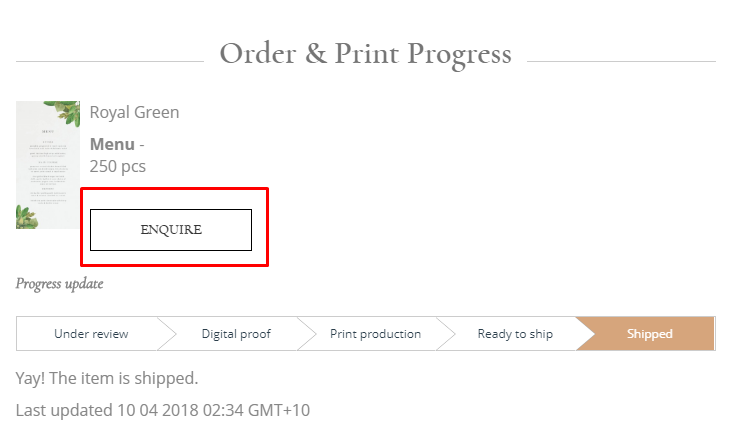Select the Print production progress step
Image resolution: width=741 pixels, height=435 pixels.
click(x=375, y=334)
